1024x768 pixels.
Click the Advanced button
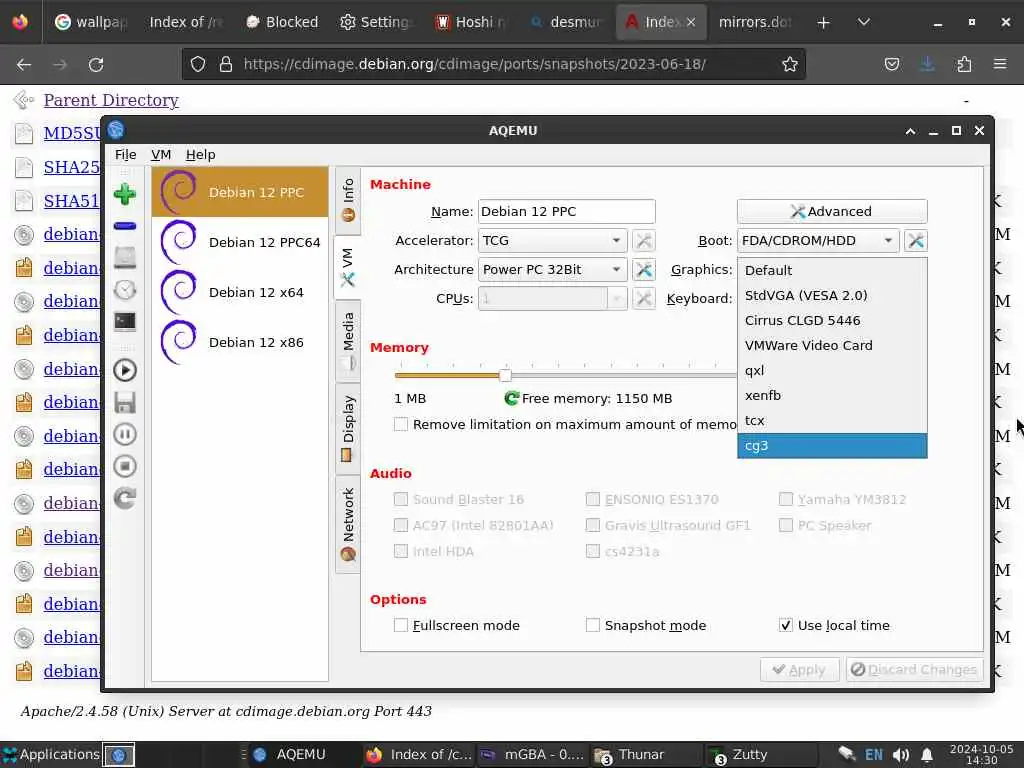click(832, 212)
